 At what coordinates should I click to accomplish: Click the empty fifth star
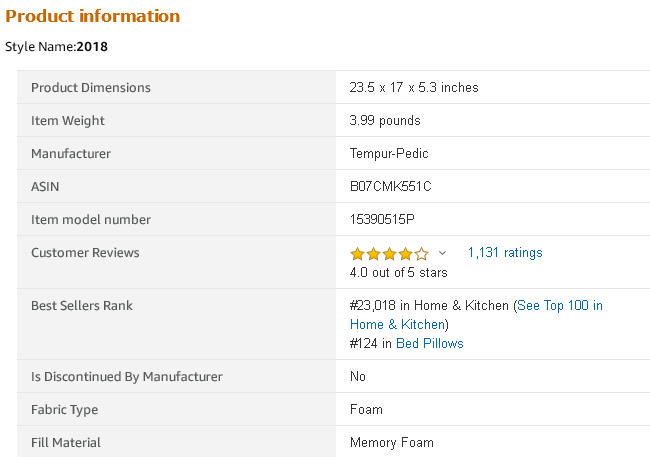(x=422, y=253)
